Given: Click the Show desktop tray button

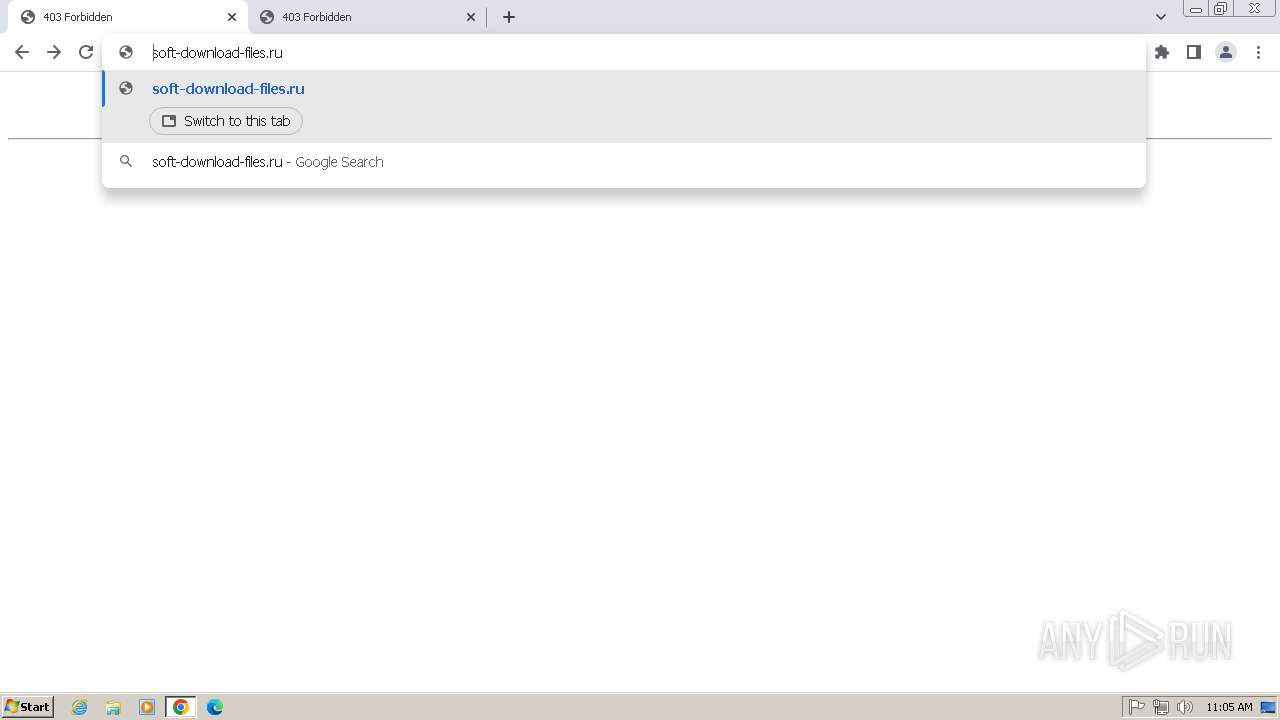Looking at the screenshot, I should (x=1268, y=707).
